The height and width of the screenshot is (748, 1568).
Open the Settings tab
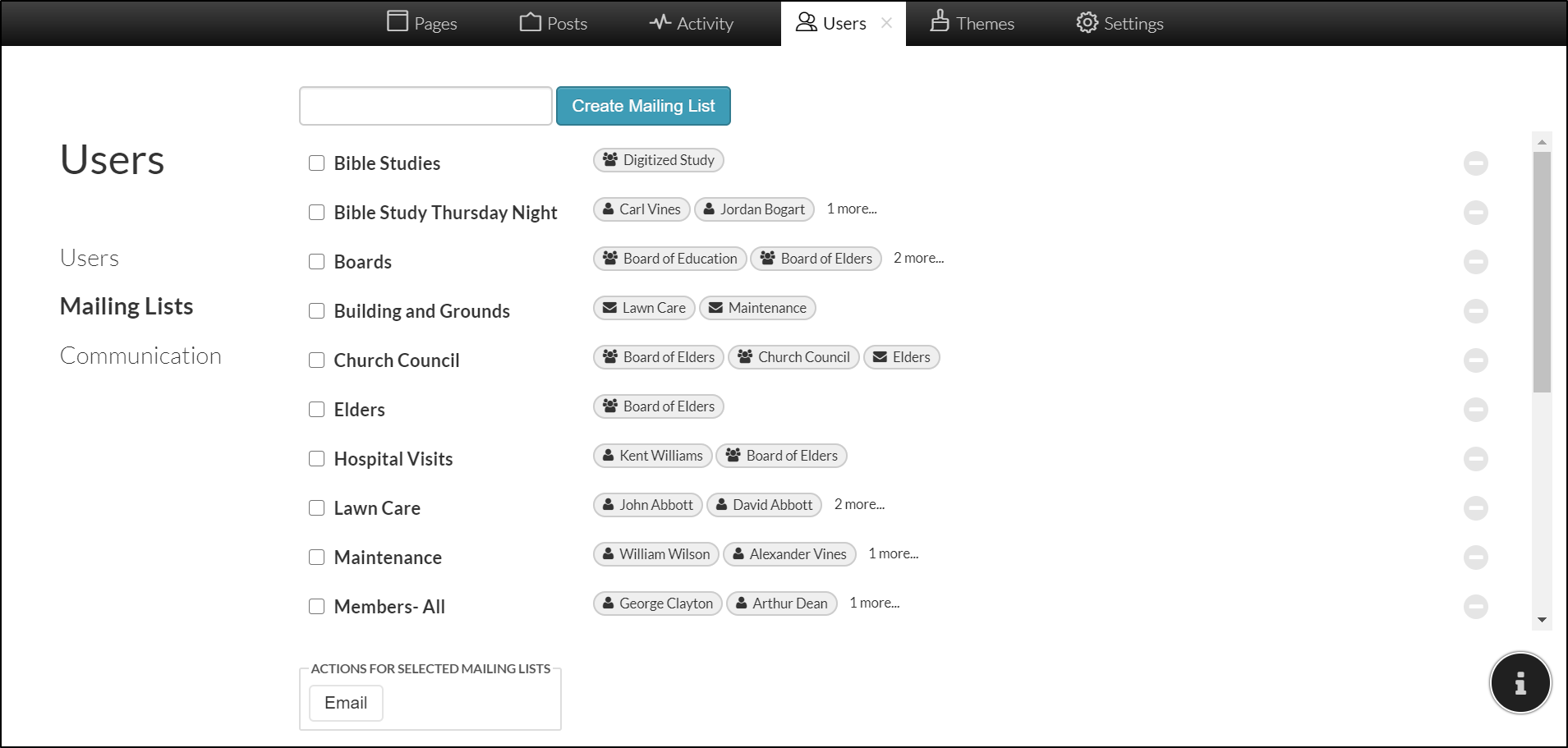coord(1120,23)
